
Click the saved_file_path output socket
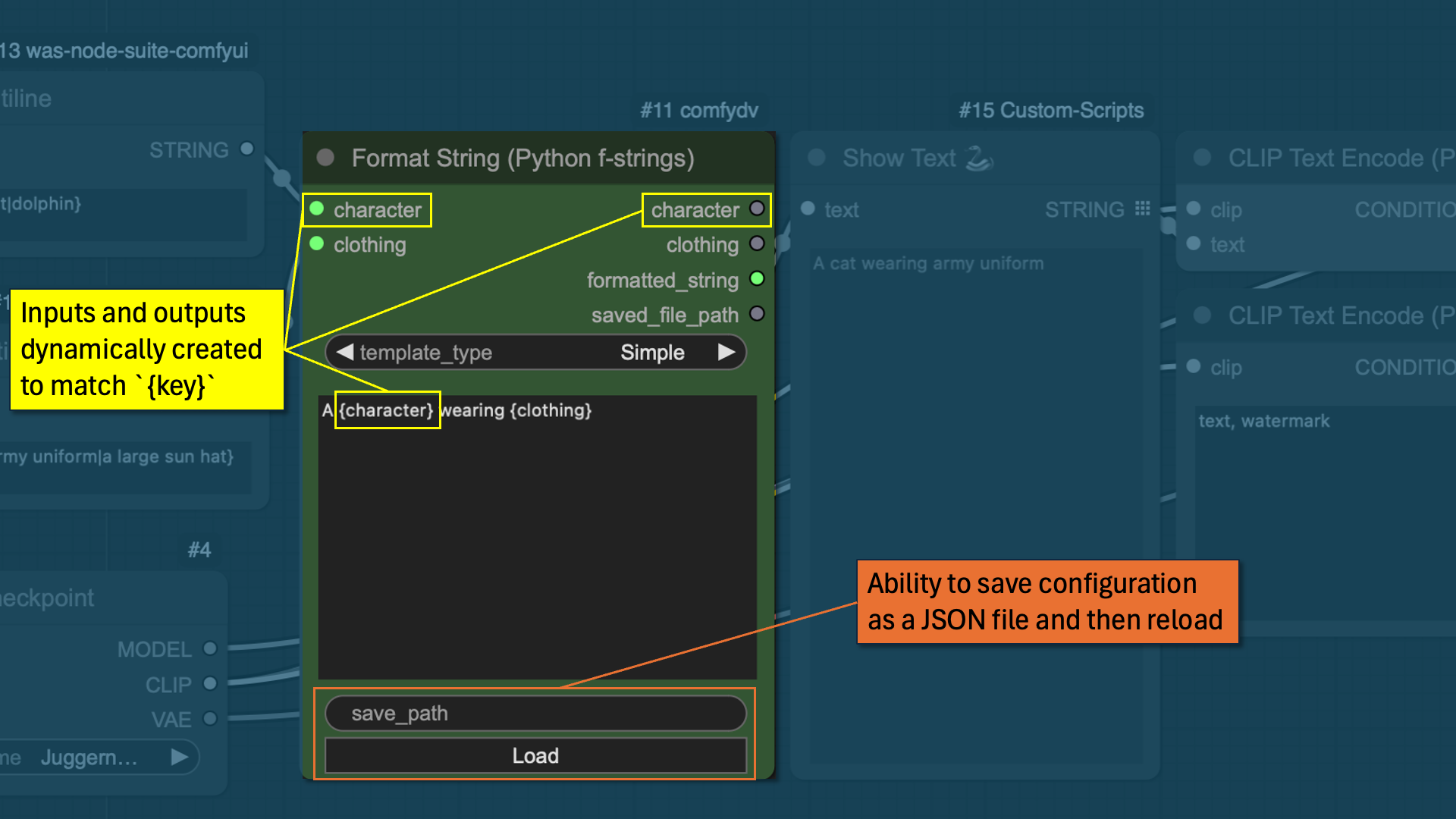click(x=757, y=314)
